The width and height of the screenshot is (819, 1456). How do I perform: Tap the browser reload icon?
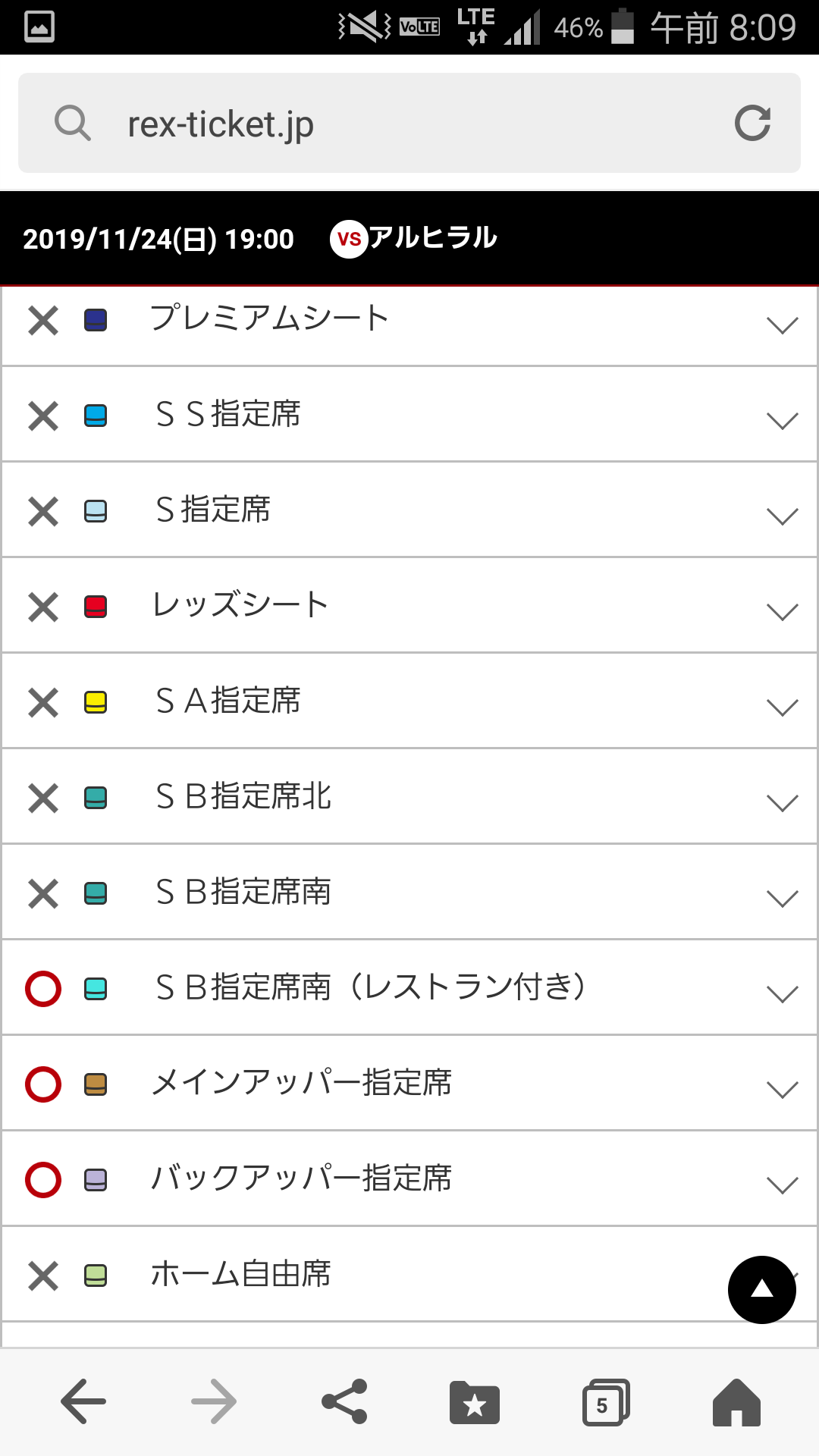pos(752,124)
